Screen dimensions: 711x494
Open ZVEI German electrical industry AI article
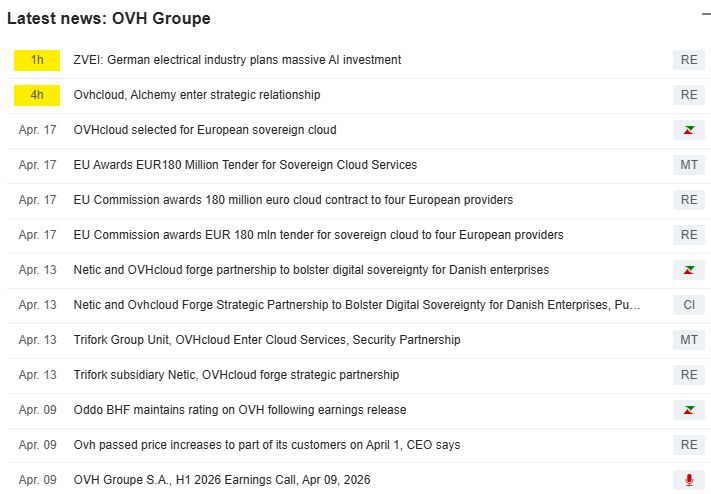coord(237,60)
